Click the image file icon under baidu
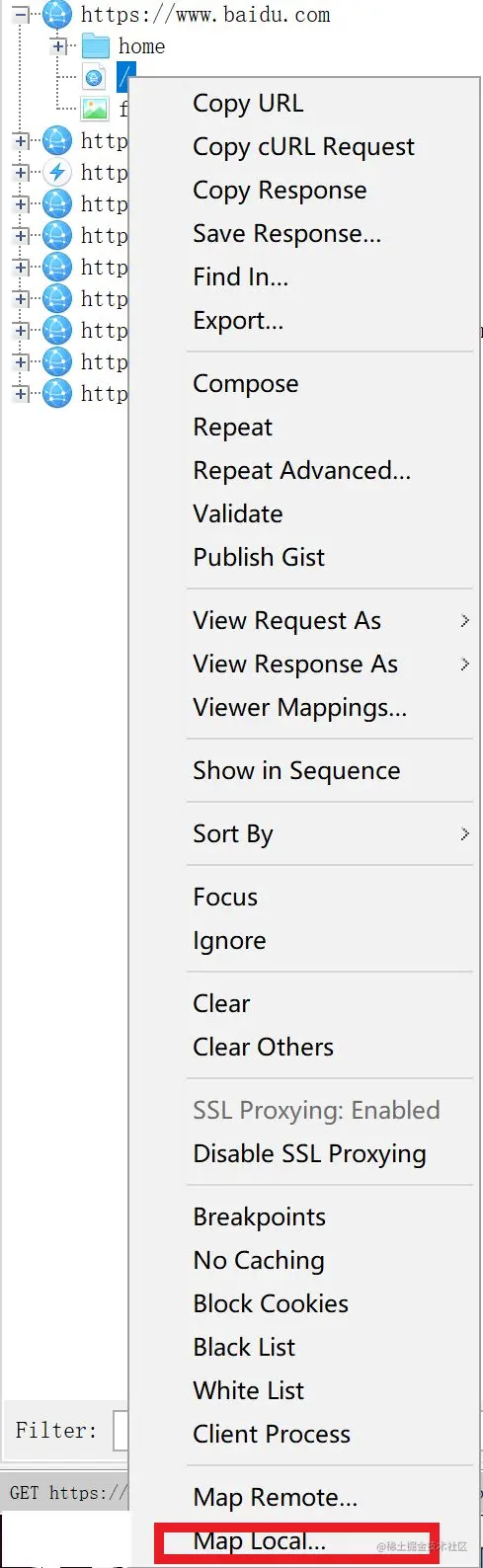The width and height of the screenshot is (483, 1568). pos(95,109)
